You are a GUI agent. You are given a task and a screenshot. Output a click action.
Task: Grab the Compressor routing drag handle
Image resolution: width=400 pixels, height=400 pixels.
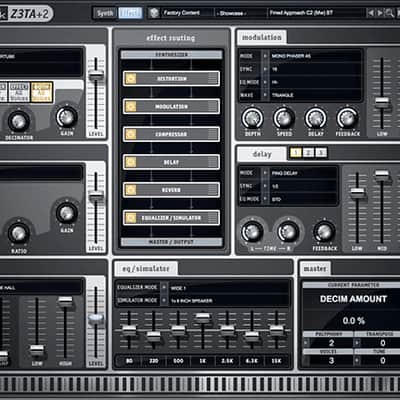tap(212, 134)
